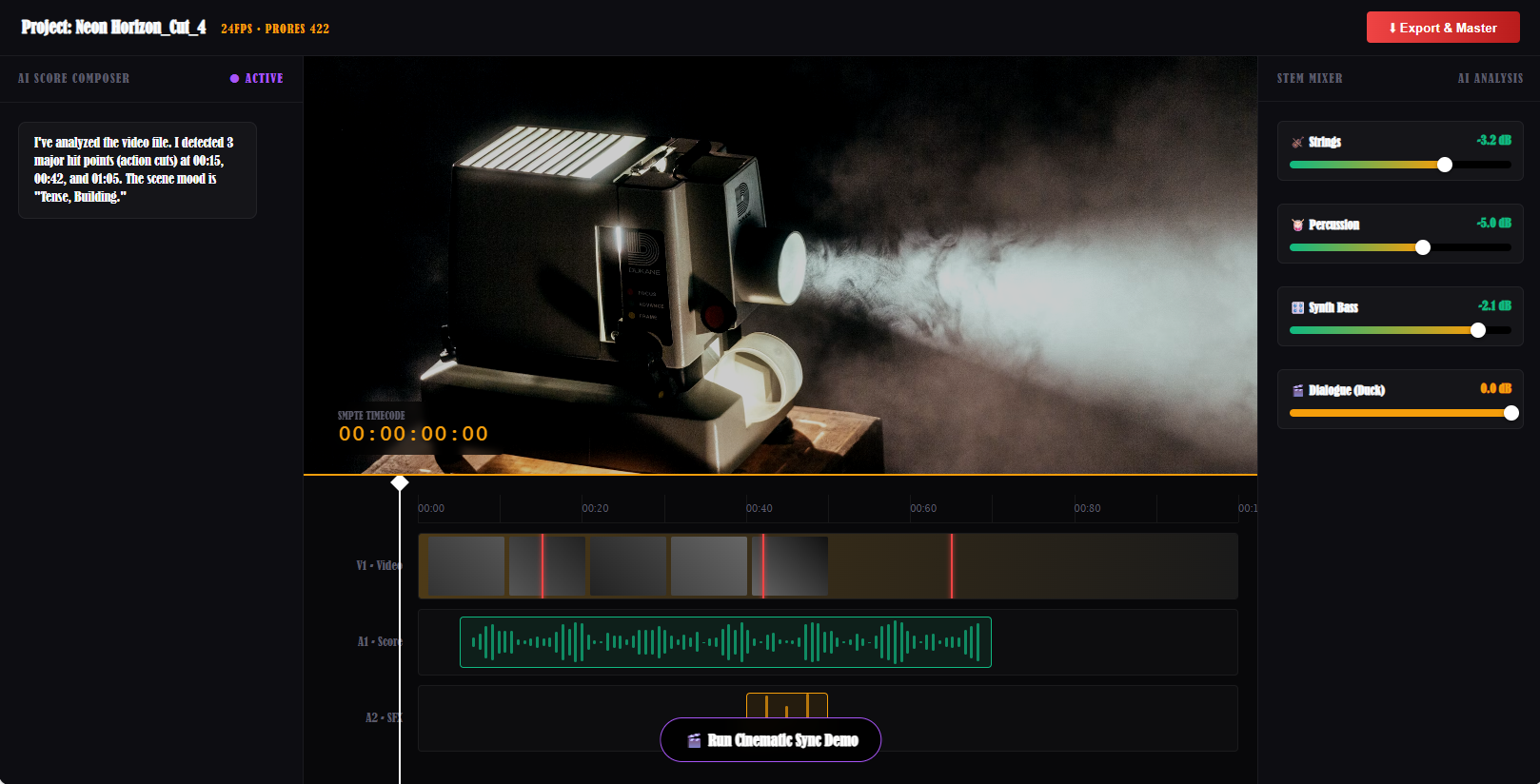Image resolution: width=1540 pixels, height=784 pixels.
Task: Click the Synth Bass icon
Action: pos(1297,307)
